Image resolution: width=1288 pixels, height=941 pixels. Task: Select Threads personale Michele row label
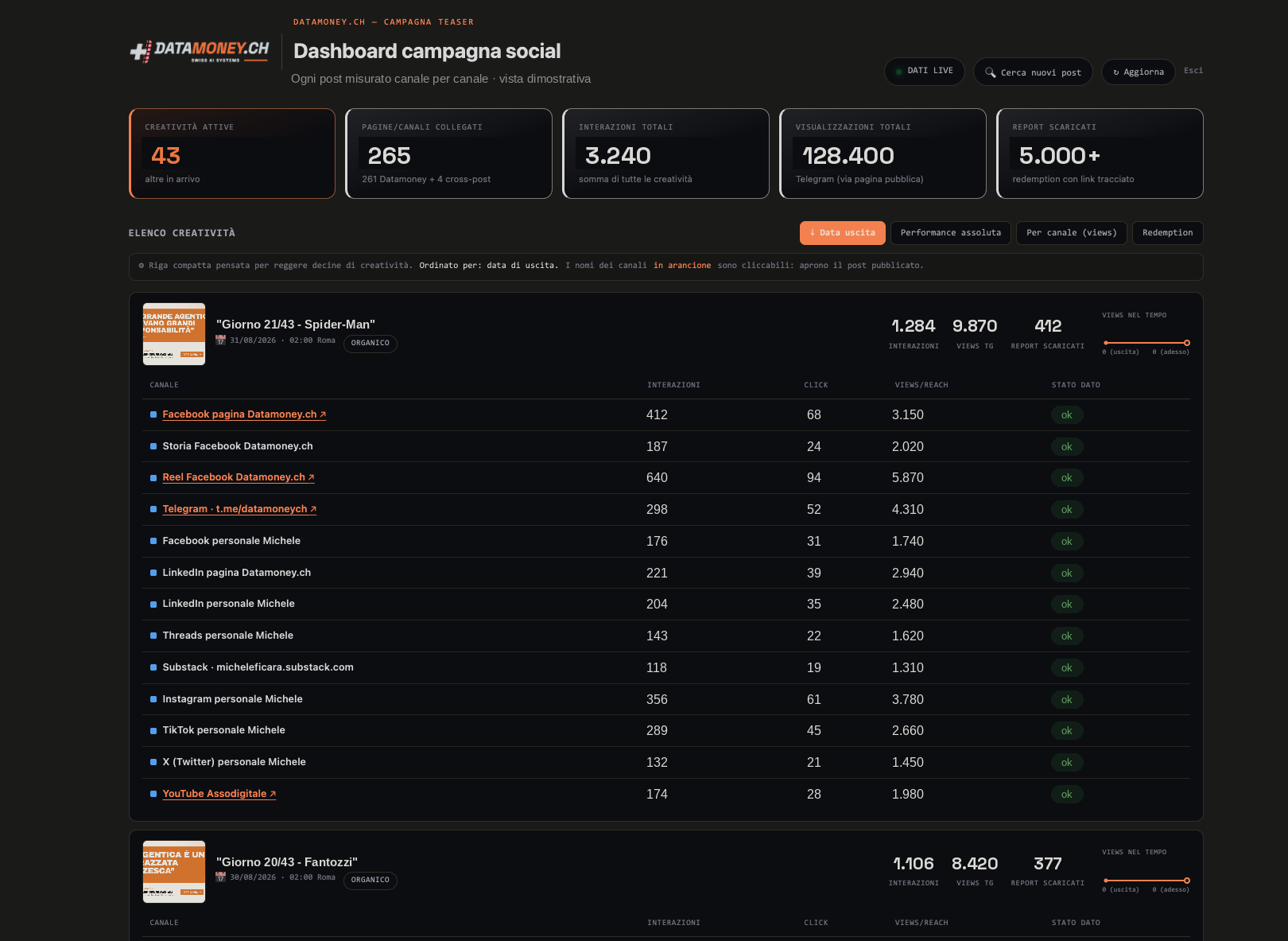click(x=228, y=636)
